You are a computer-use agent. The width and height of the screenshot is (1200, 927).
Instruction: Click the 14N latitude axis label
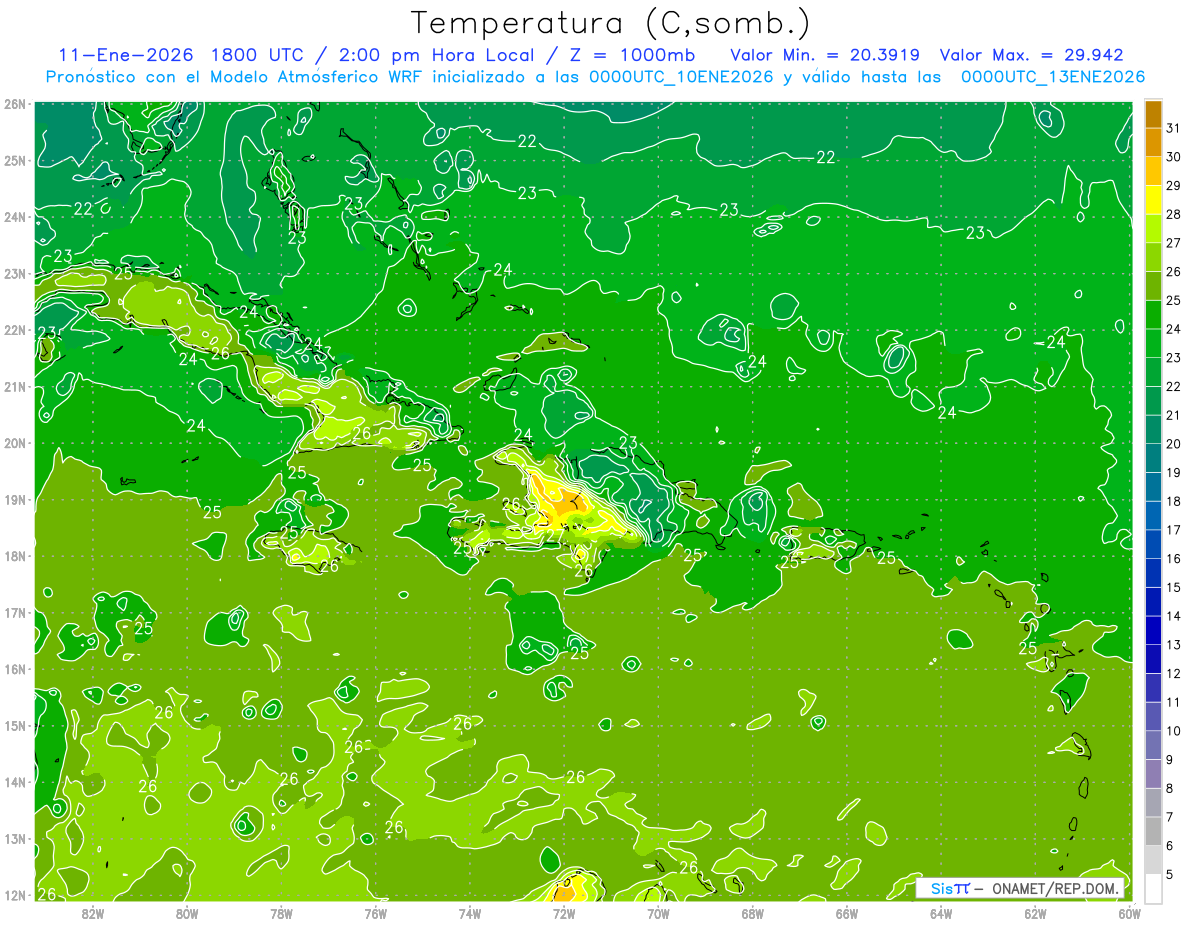point(15,782)
